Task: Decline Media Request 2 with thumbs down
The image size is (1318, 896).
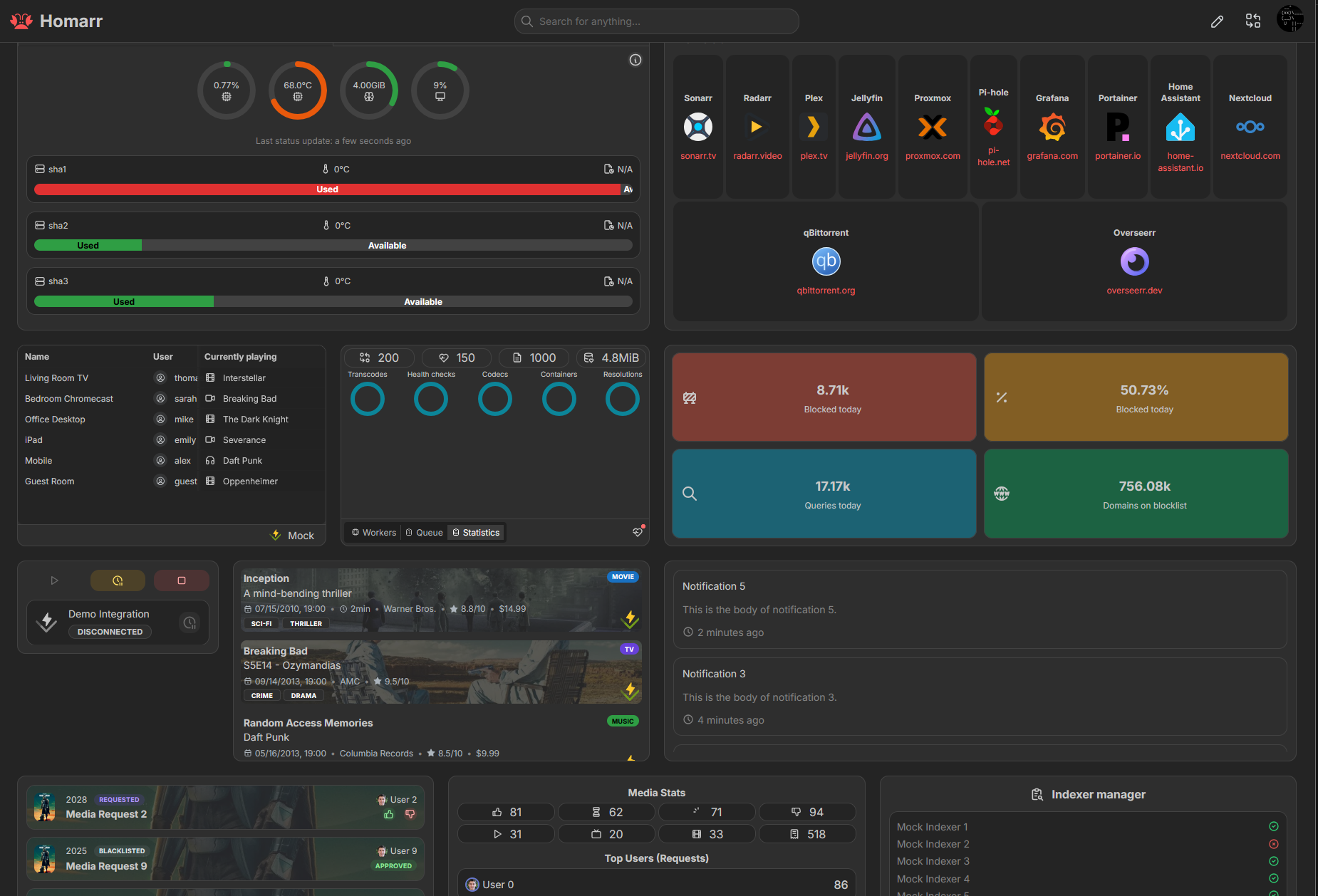Action: [410, 814]
